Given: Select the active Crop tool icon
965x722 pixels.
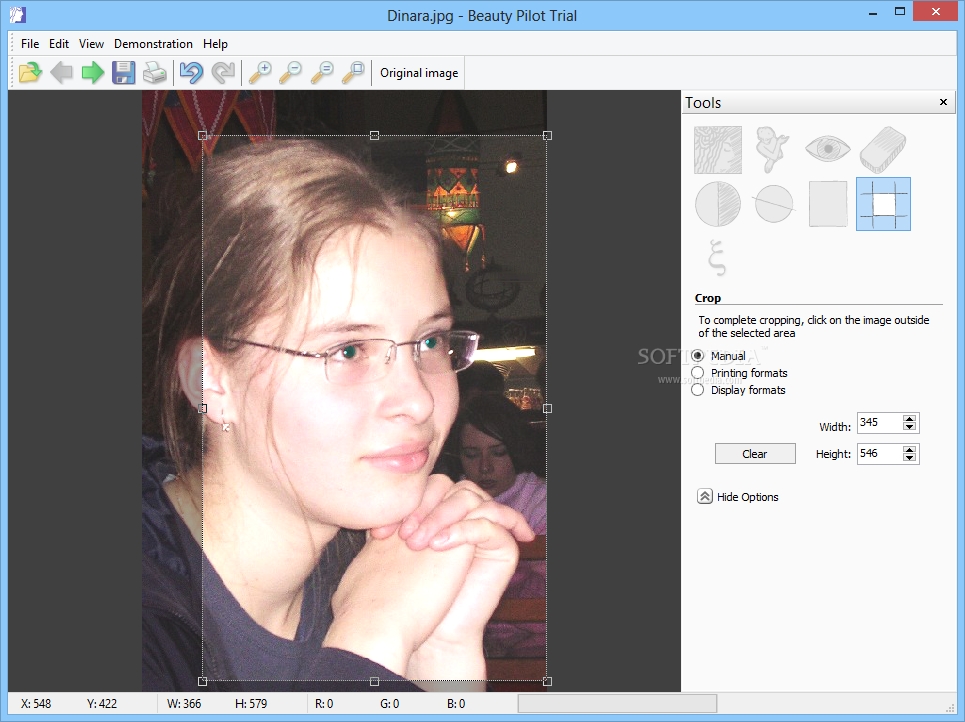Looking at the screenshot, I should [x=883, y=204].
